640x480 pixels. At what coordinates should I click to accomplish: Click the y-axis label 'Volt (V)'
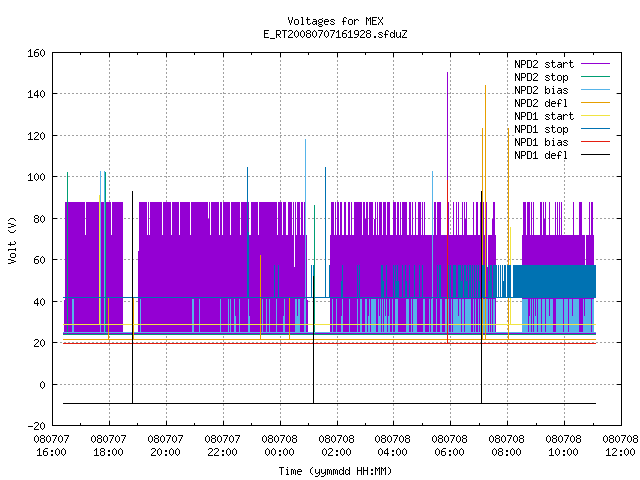(12, 241)
